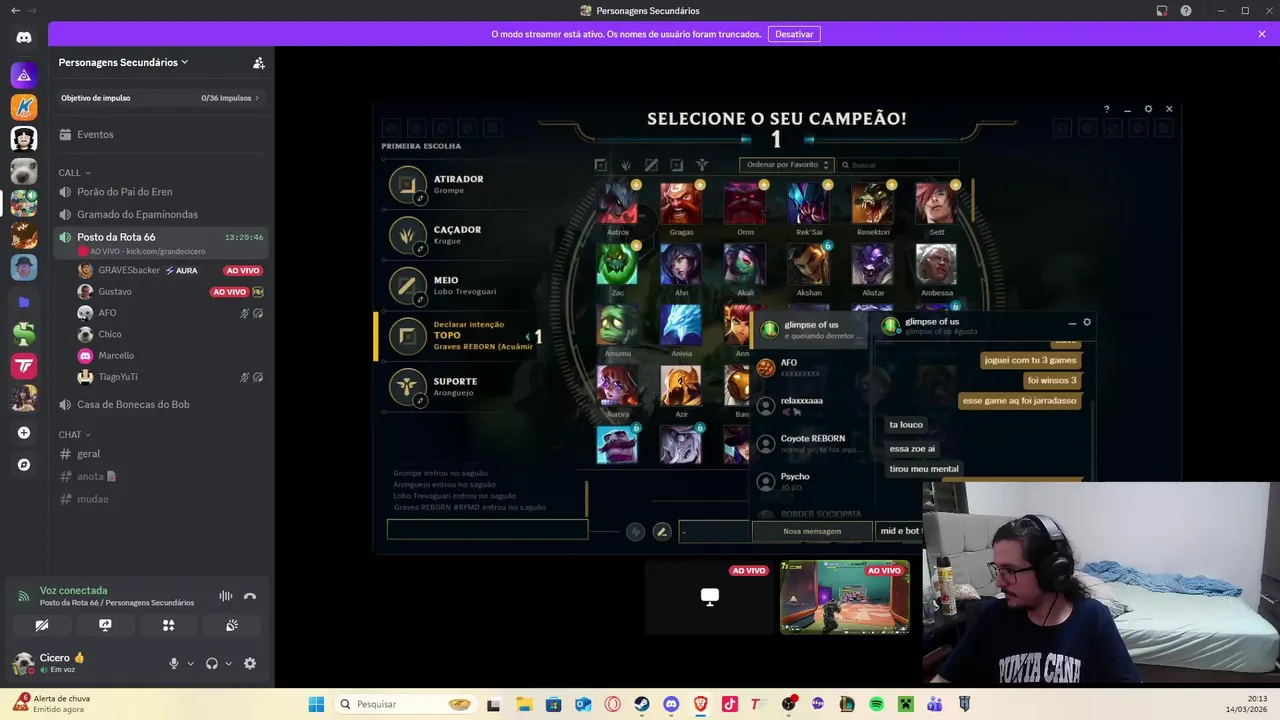1280x720 pixels.
Task: Click the help question mark in League client
Action: tap(1106, 109)
